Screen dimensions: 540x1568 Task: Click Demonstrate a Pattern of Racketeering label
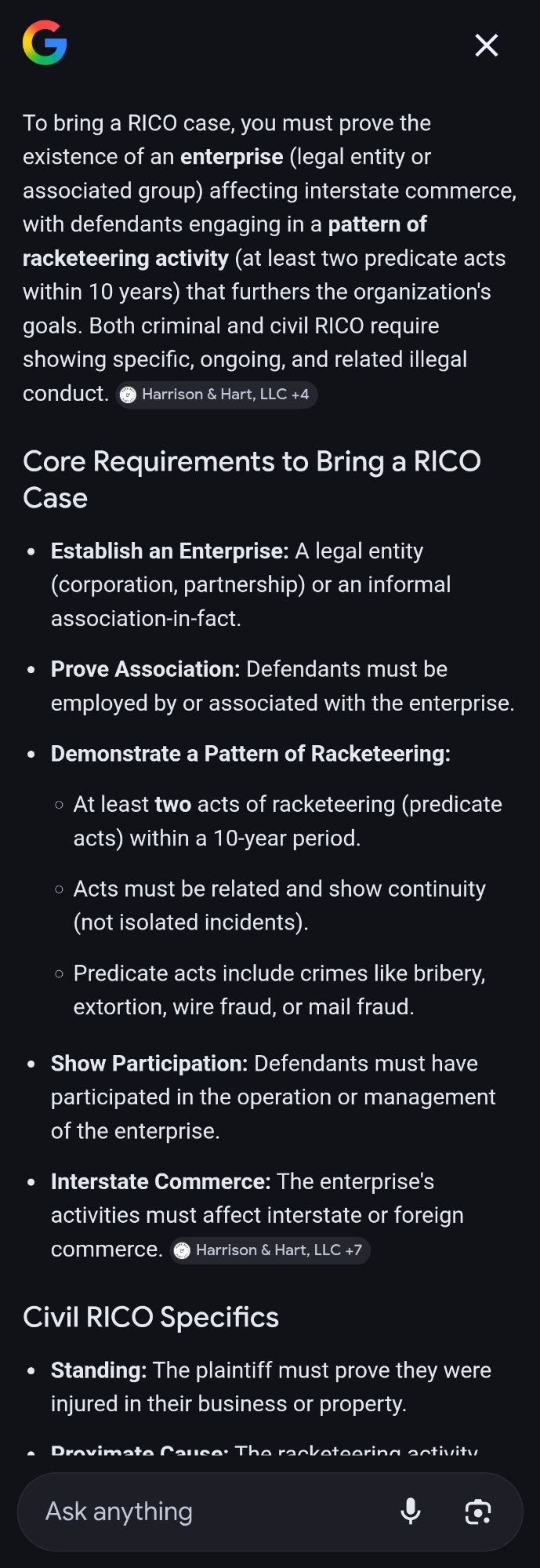250,754
